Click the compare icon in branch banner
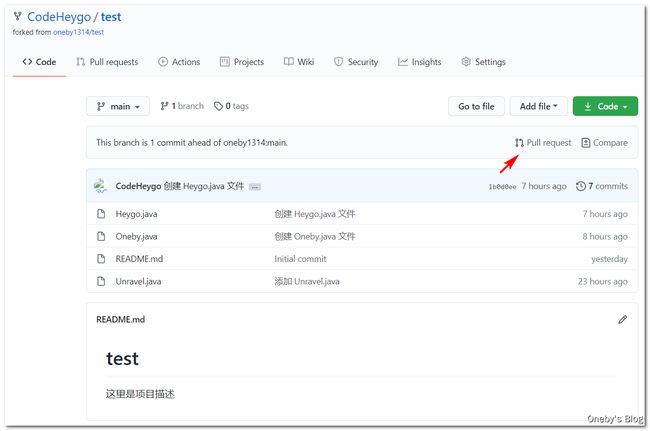 click(586, 143)
